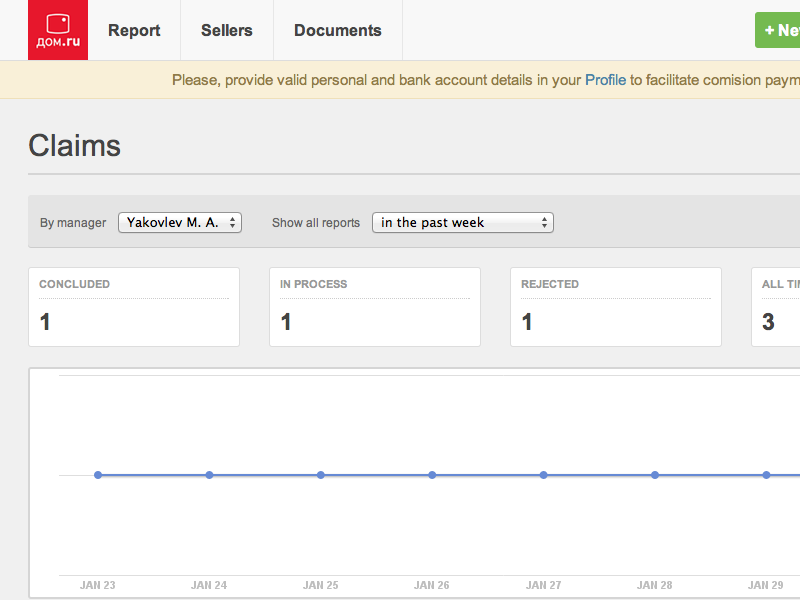The image size is (800, 600).
Task: Click the chart data point for Jan 23
Action: [x=98, y=475]
